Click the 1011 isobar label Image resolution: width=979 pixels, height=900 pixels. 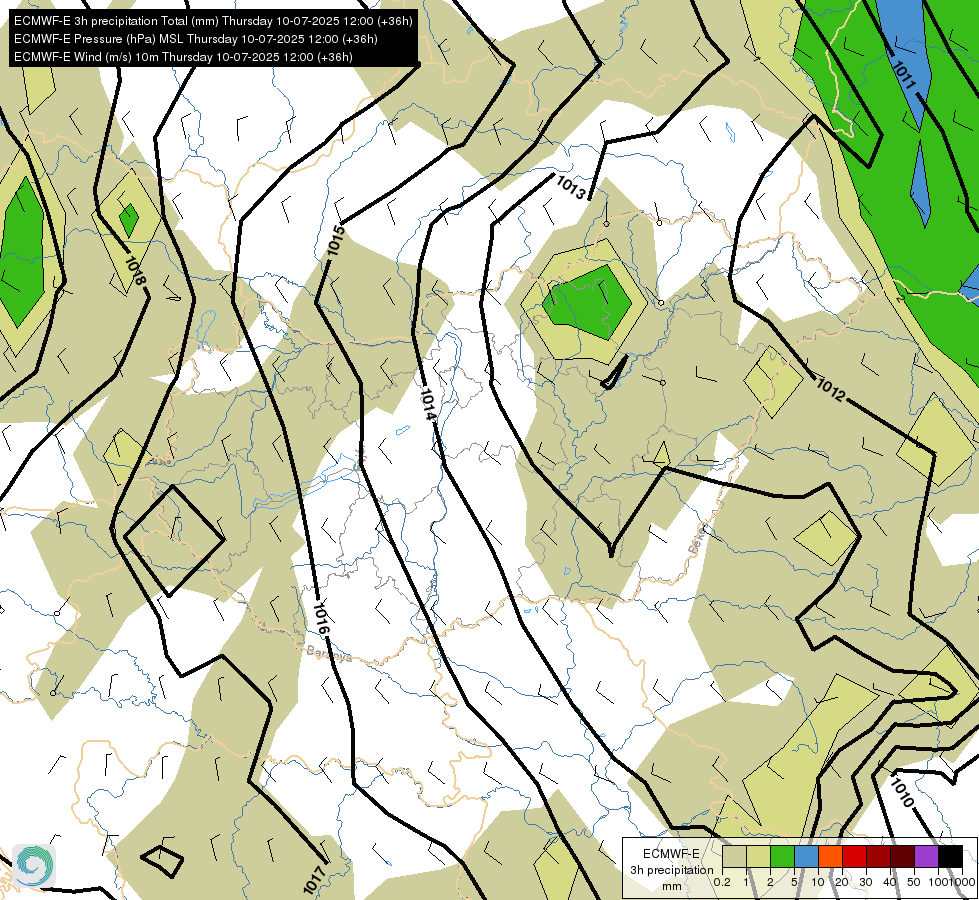click(x=903, y=76)
